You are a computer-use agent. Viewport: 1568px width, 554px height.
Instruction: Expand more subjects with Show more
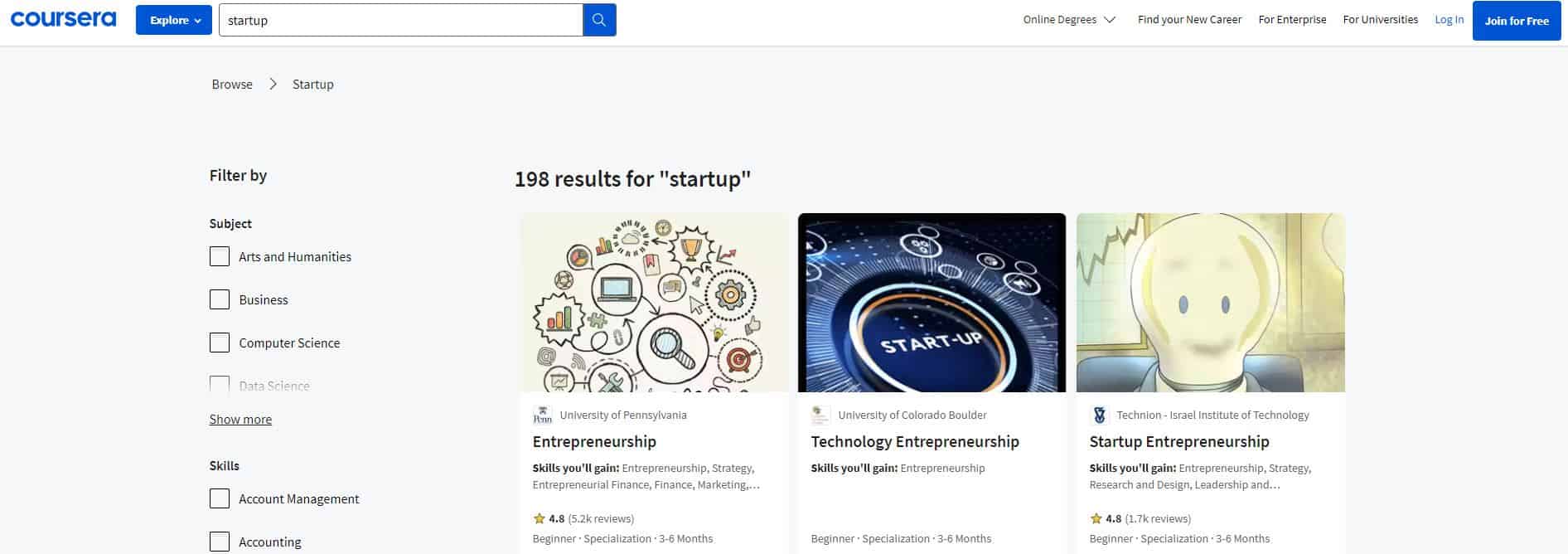pos(240,419)
